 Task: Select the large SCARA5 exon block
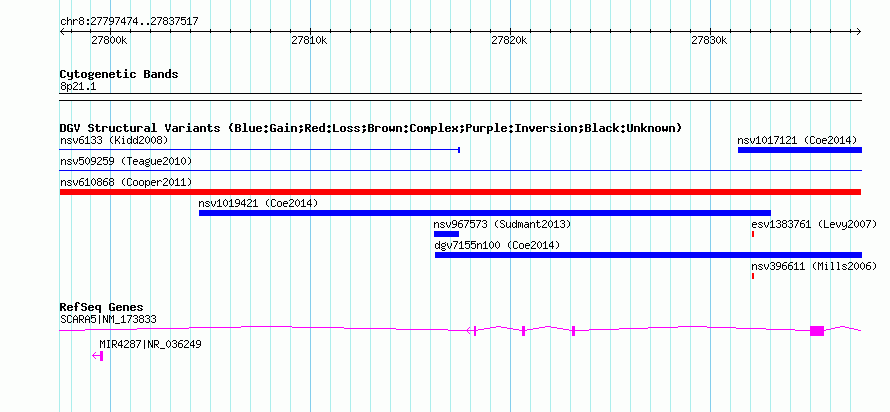pos(817,331)
